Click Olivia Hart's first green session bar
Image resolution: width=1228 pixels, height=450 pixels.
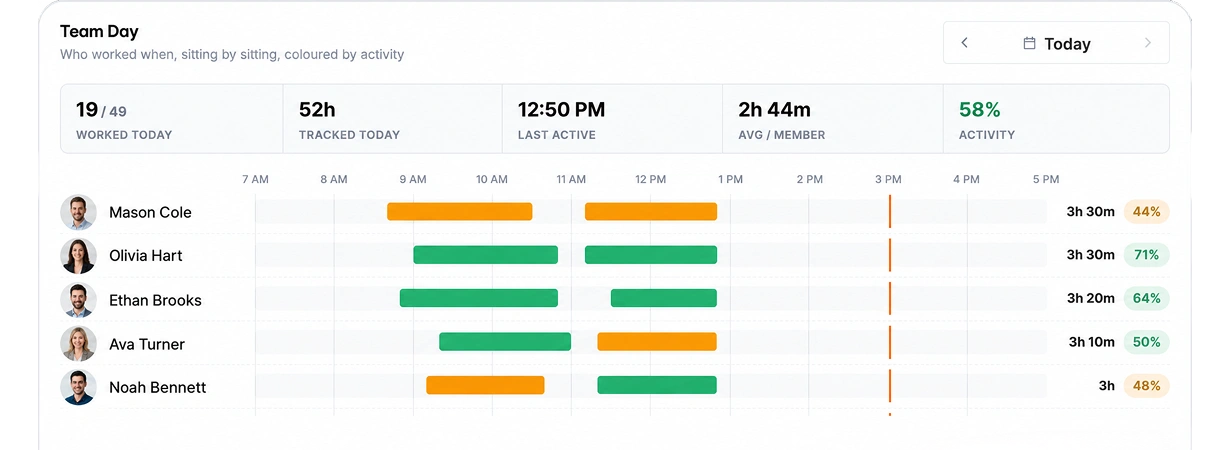(x=486, y=255)
